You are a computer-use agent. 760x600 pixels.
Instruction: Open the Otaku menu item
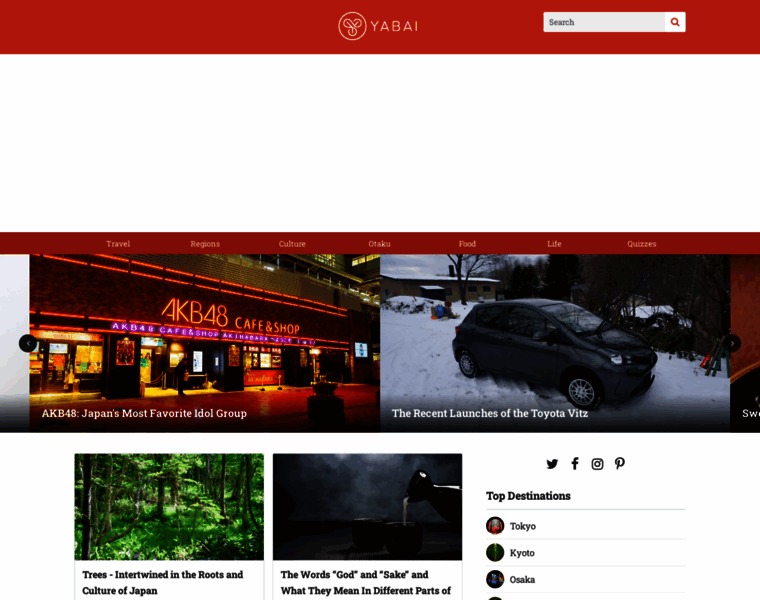(380, 244)
